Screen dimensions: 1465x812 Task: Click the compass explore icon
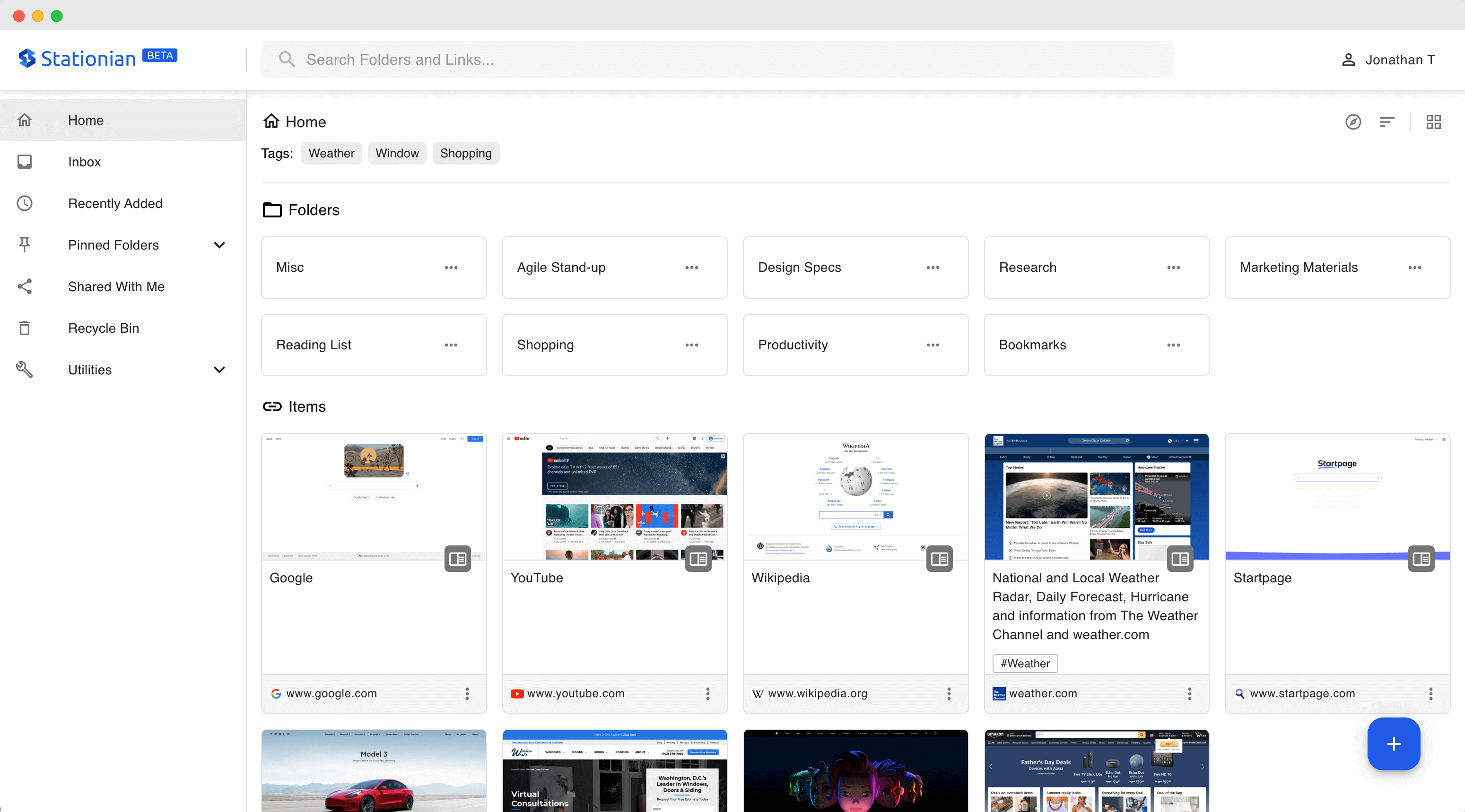click(1353, 122)
